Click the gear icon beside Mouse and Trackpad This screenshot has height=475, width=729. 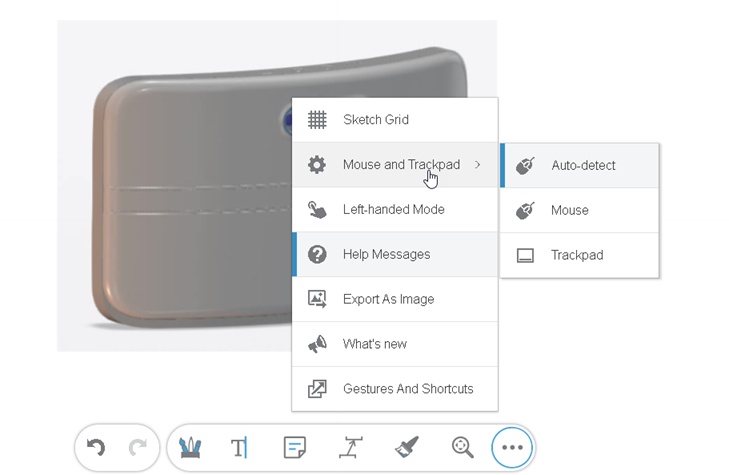click(x=317, y=165)
